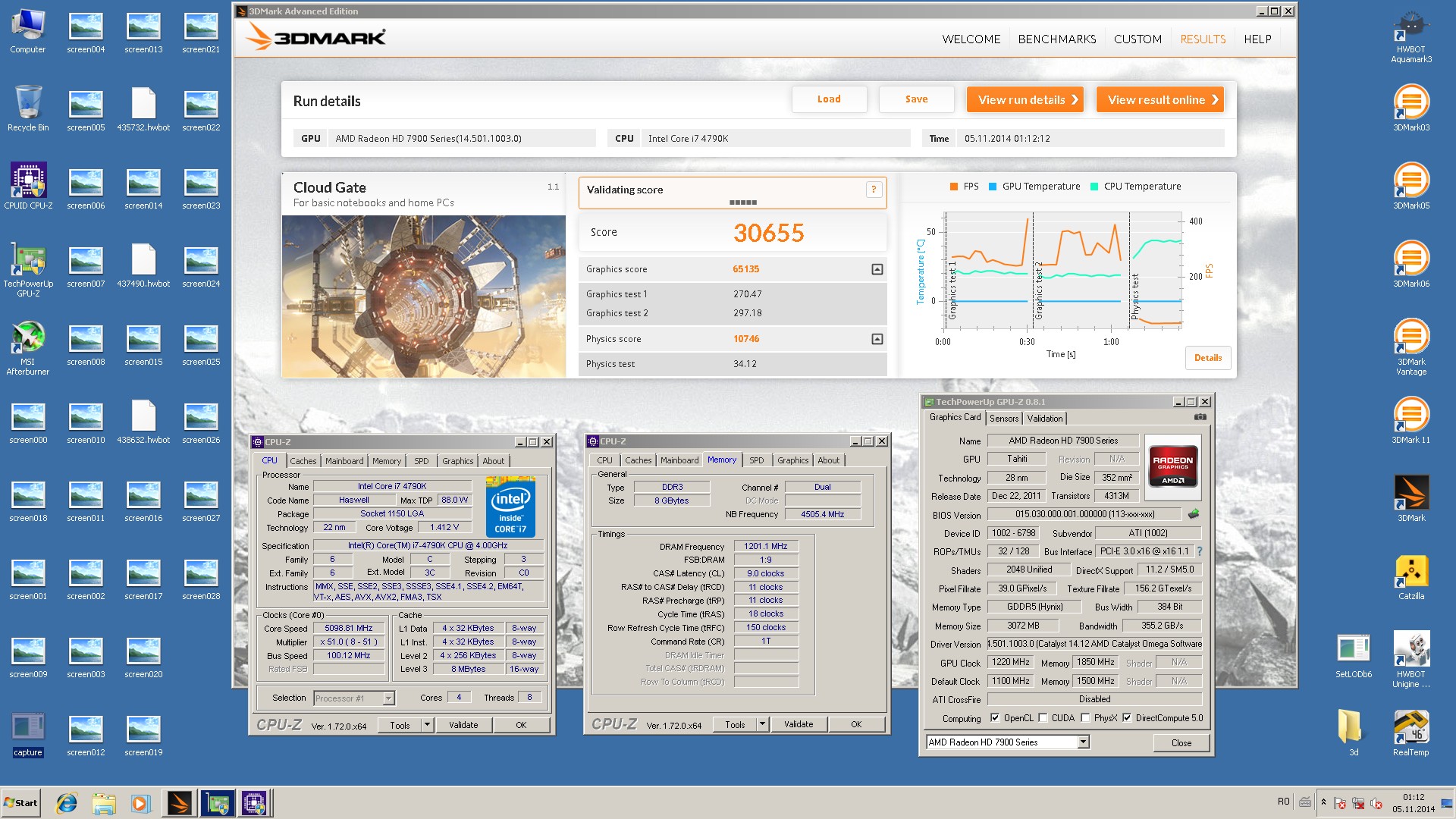This screenshot has width=1456, height=819.
Task: Toggle PhysX checkbox in GPU-Z
Action: tap(1085, 718)
